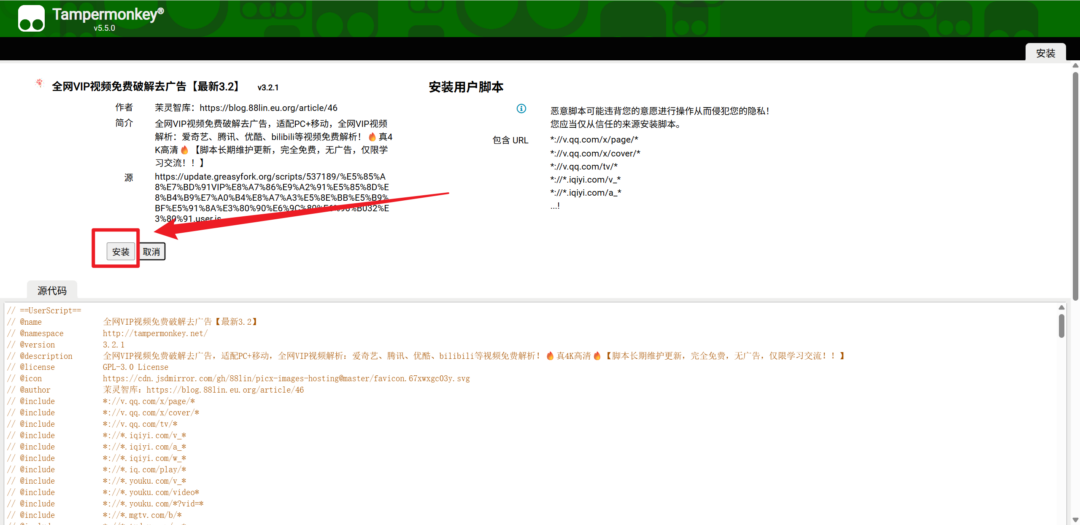The width and height of the screenshot is (1080, 525).
Task: Click the greasyfork source URL text
Action: point(273,198)
